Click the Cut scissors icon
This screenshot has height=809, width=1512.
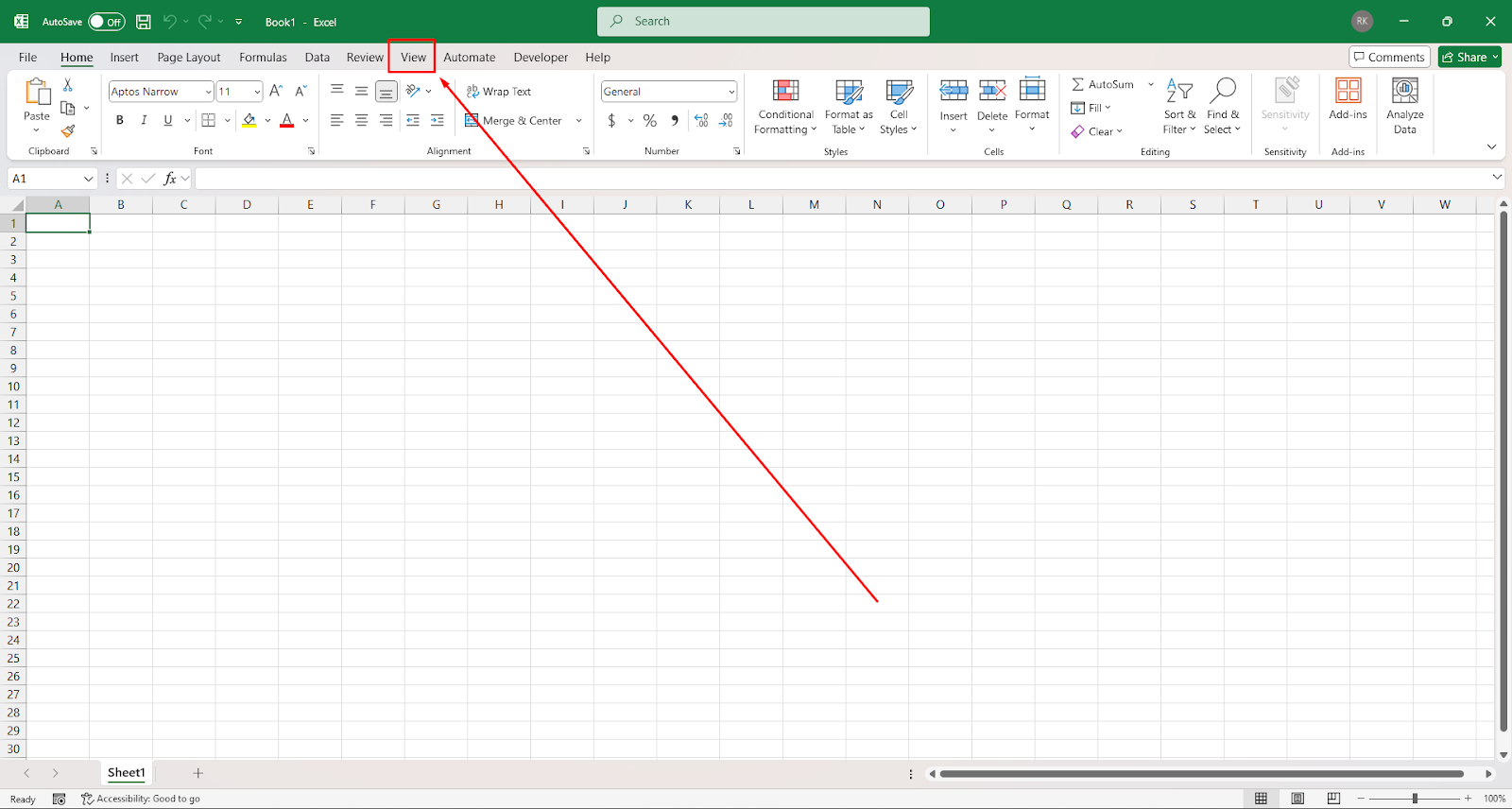tap(68, 85)
